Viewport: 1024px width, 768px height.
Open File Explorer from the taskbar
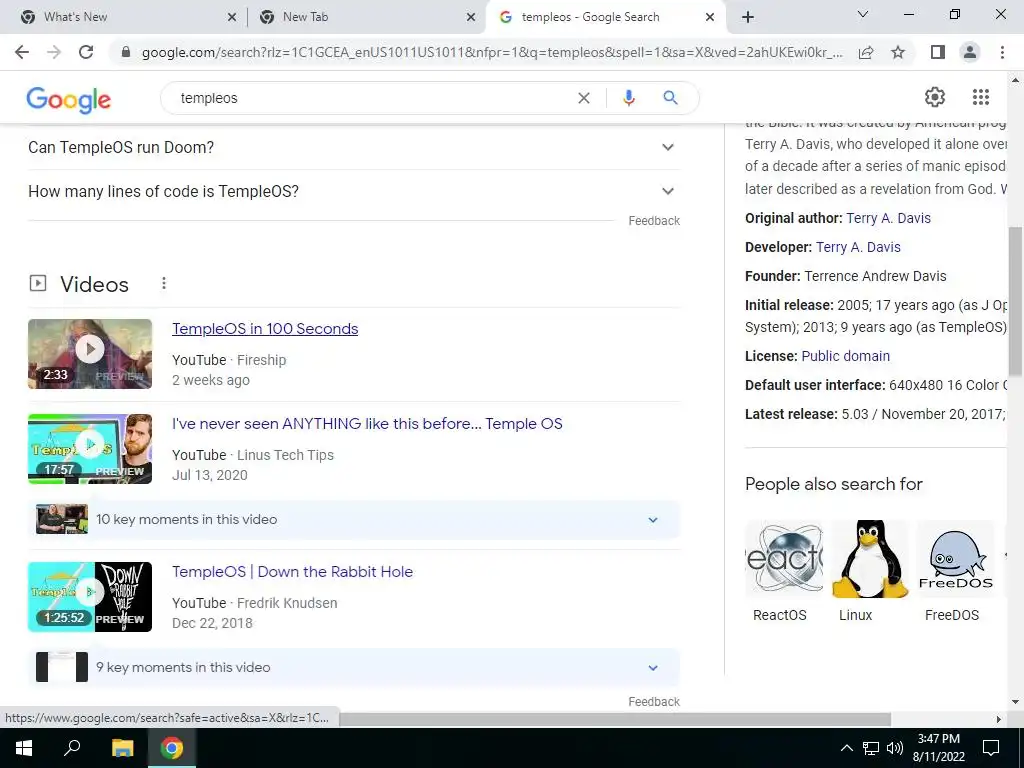click(122, 748)
